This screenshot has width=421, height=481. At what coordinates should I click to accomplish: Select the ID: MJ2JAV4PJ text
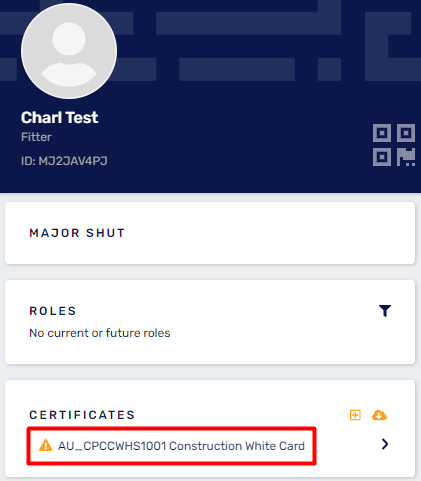click(64, 161)
